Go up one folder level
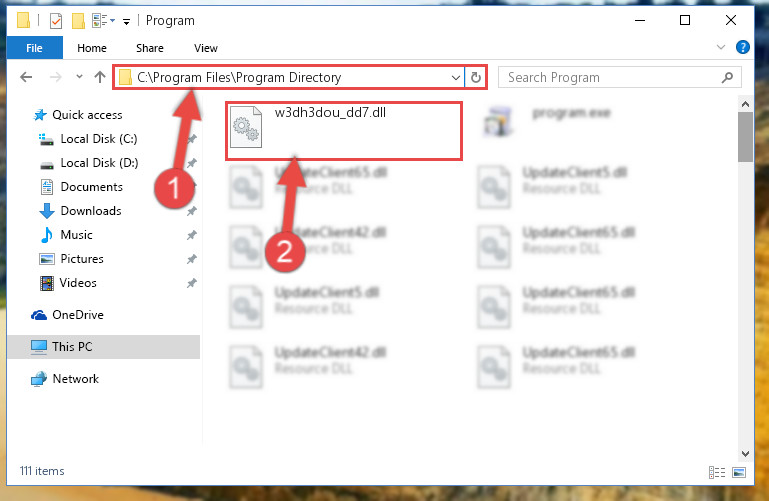 pyautogui.click(x=100, y=77)
